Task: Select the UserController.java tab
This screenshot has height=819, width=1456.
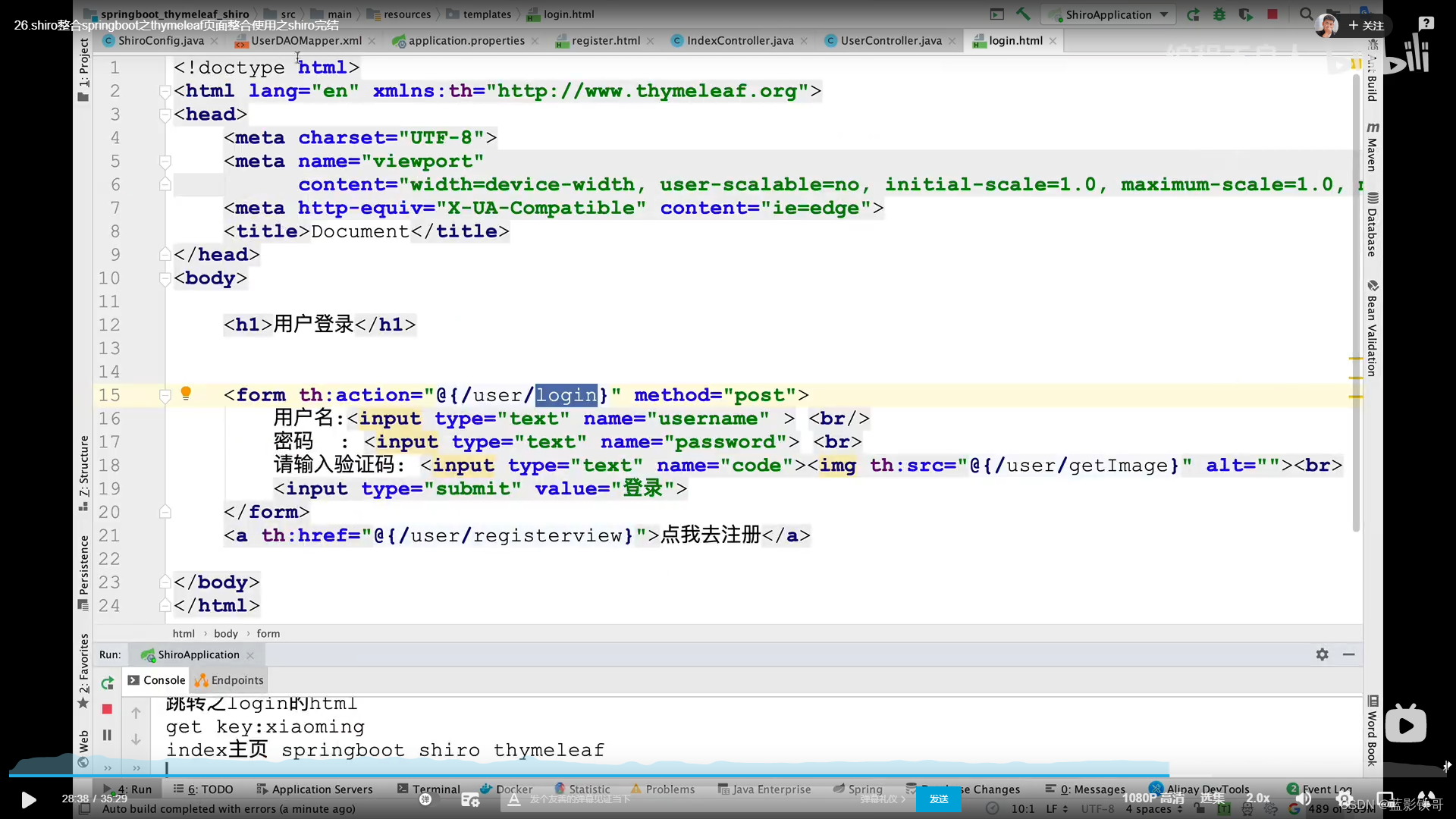Action: (x=890, y=40)
